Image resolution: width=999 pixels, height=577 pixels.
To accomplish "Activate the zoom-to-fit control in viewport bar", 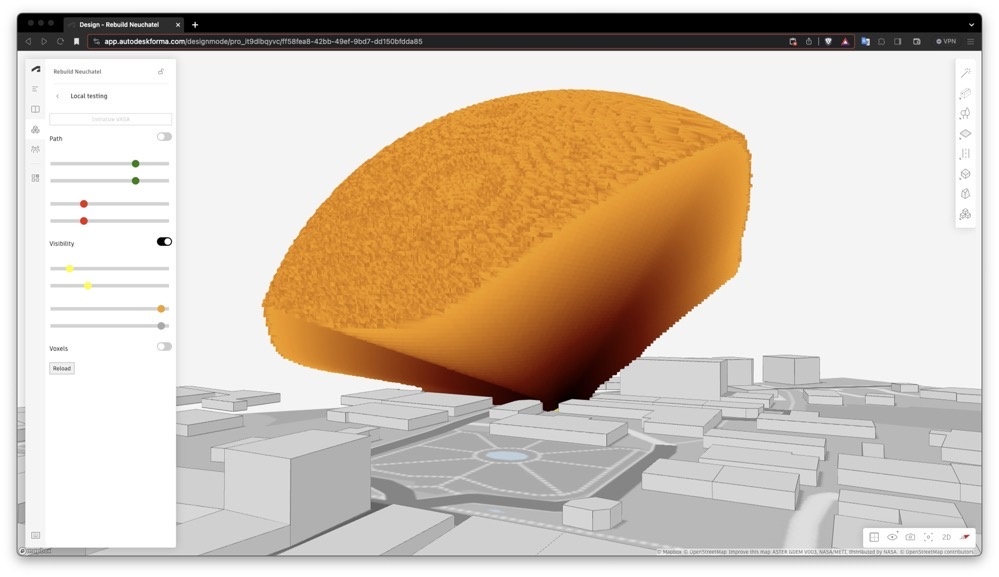I will tap(928, 537).
